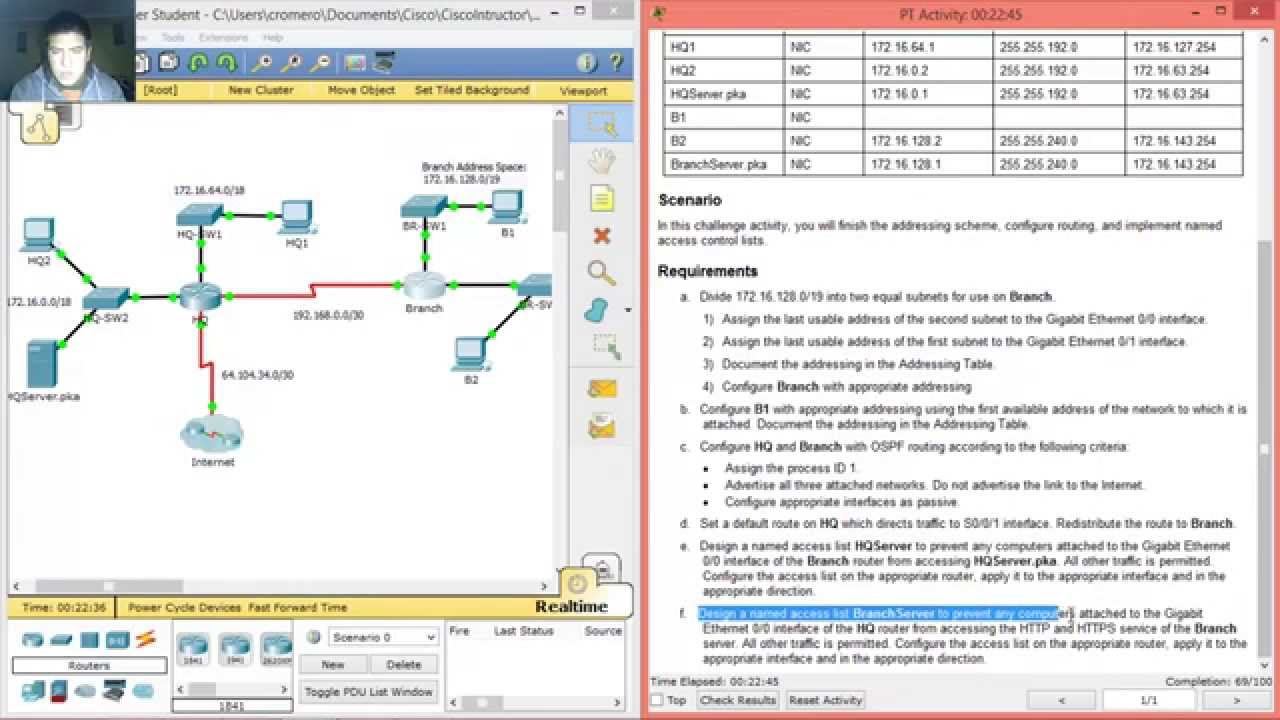Click the green Redo arrow icon

(227, 63)
